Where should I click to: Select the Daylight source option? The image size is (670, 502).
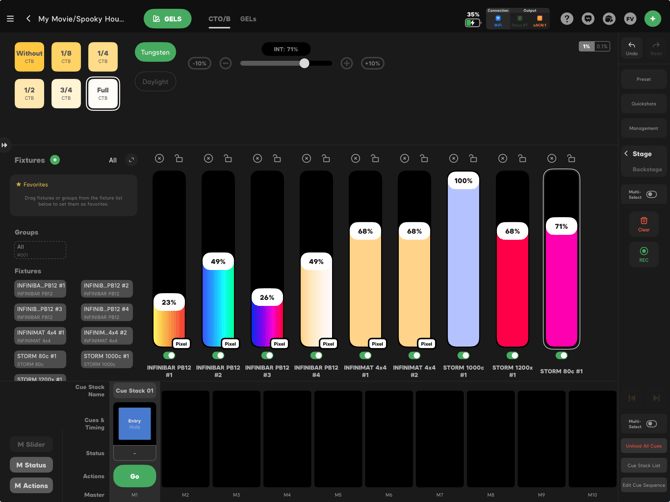click(x=155, y=82)
